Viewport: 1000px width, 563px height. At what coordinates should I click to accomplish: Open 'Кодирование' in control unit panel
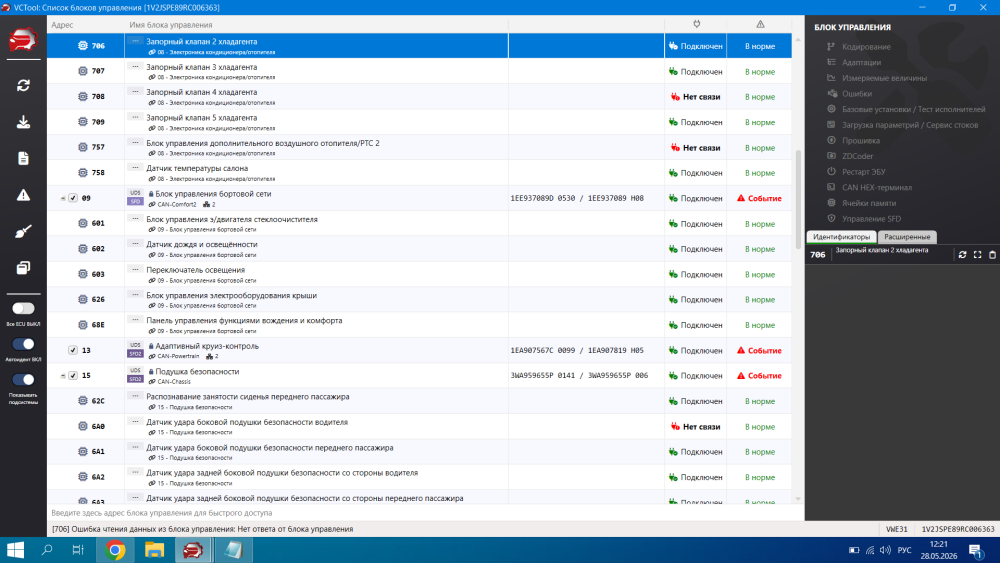coord(866,47)
